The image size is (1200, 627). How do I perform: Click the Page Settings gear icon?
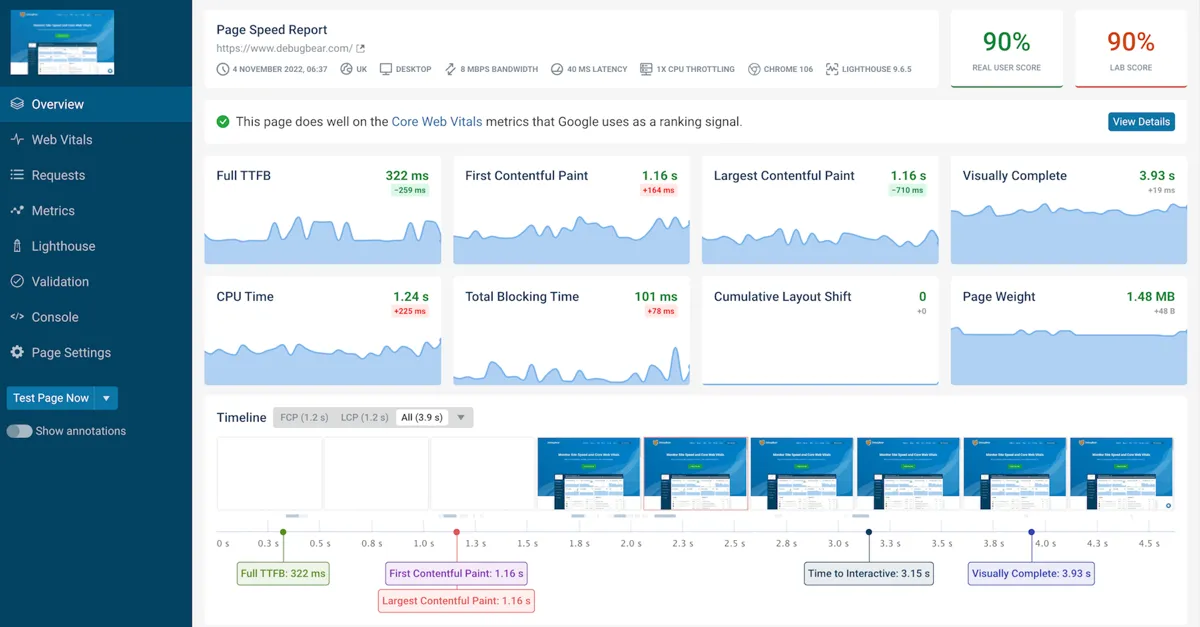click(x=17, y=353)
